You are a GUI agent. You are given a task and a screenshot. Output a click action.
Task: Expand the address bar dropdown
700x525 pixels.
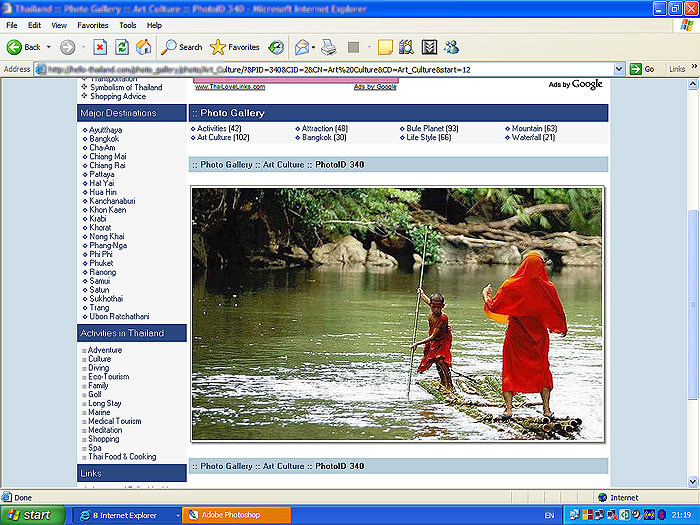click(x=620, y=69)
